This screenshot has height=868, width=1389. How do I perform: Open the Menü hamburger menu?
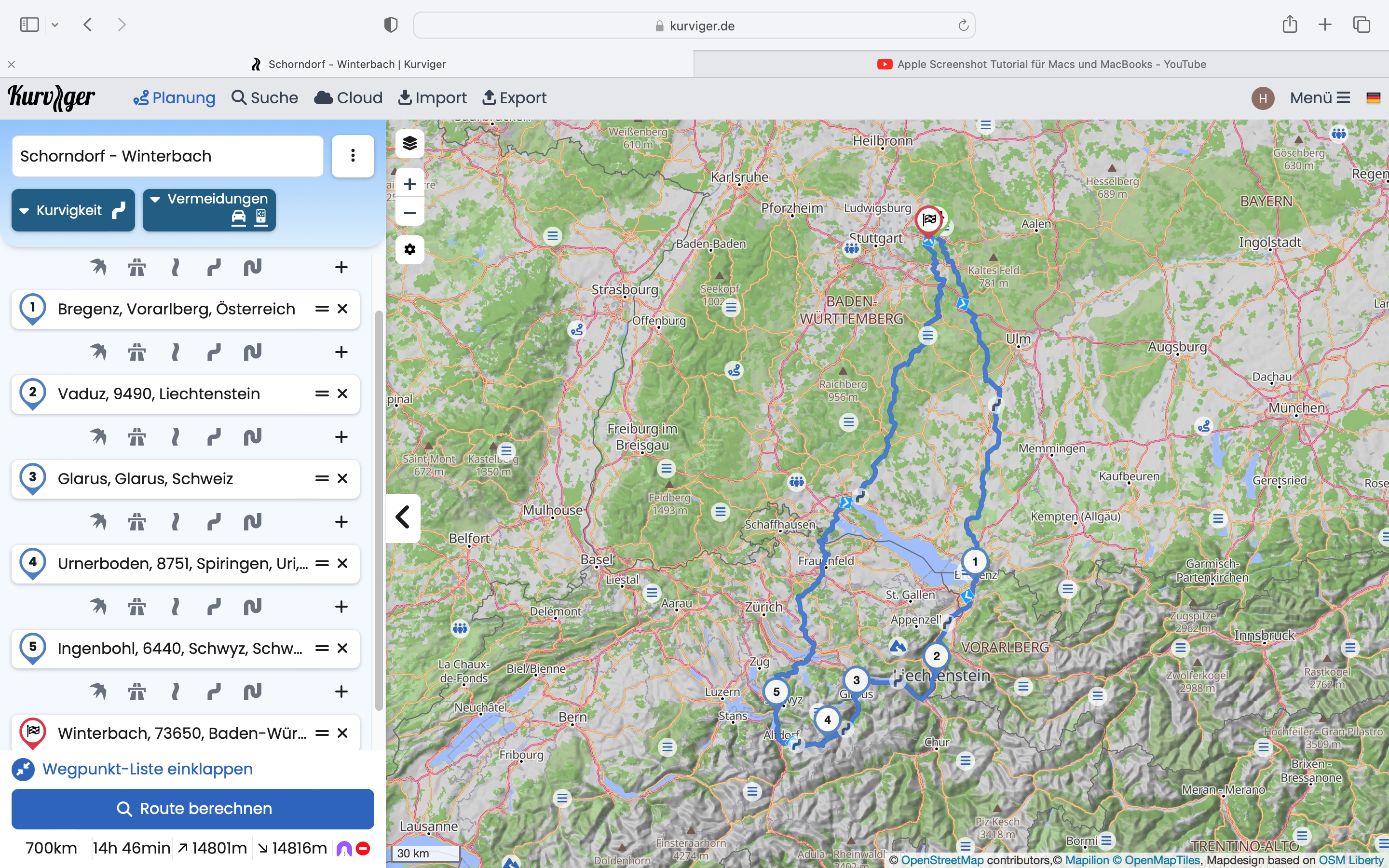point(1320,98)
